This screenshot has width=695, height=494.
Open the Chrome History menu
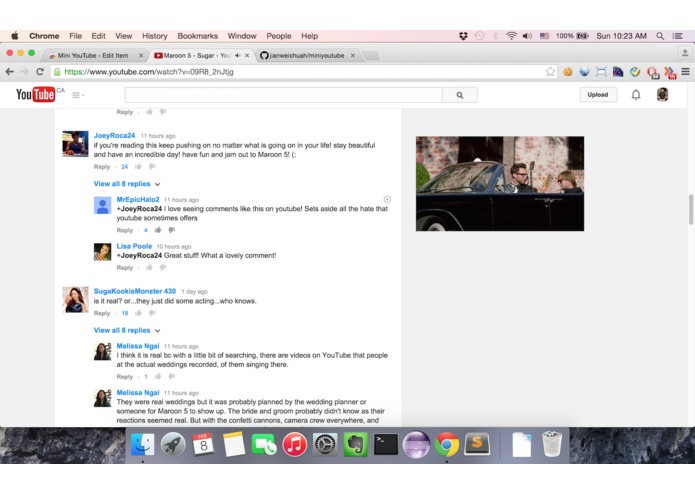pyautogui.click(x=155, y=36)
